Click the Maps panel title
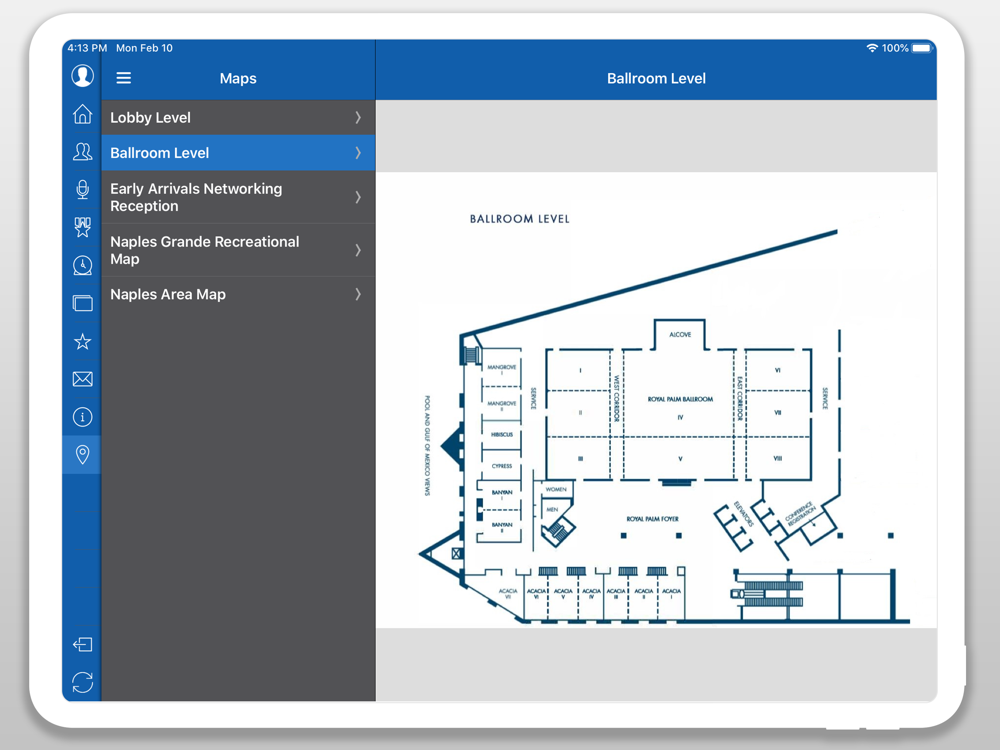This screenshot has height=750, width=1000. coord(238,78)
